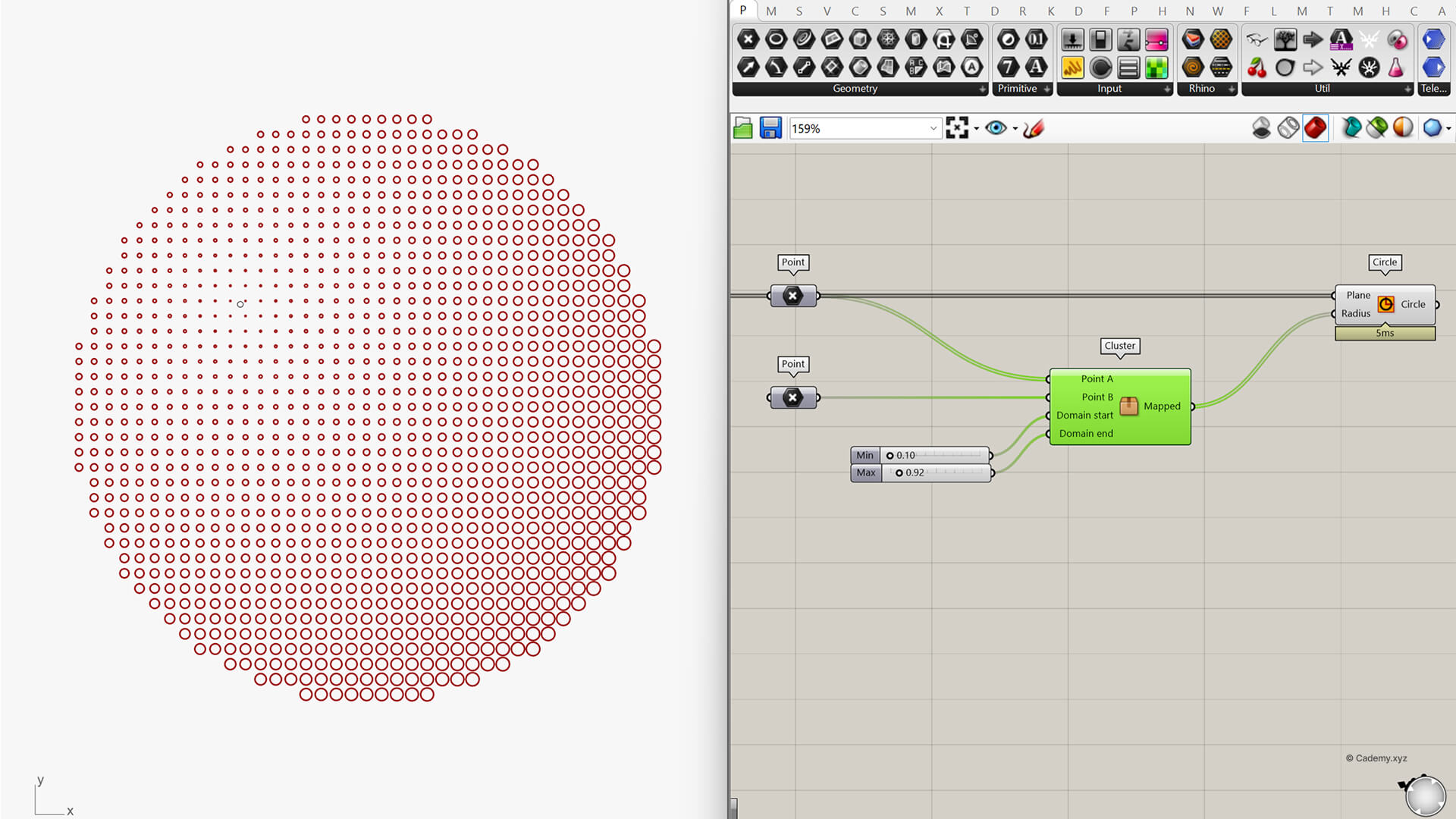Expand the Input panel with plus arrow
Screen dimensions: 1456x819
[x=1167, y=89]
